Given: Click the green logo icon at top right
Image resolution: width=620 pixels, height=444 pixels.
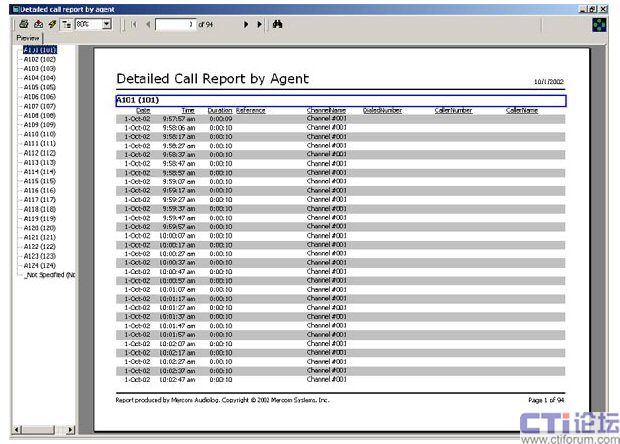Looking at the screenshot, I should coord(599,24).
